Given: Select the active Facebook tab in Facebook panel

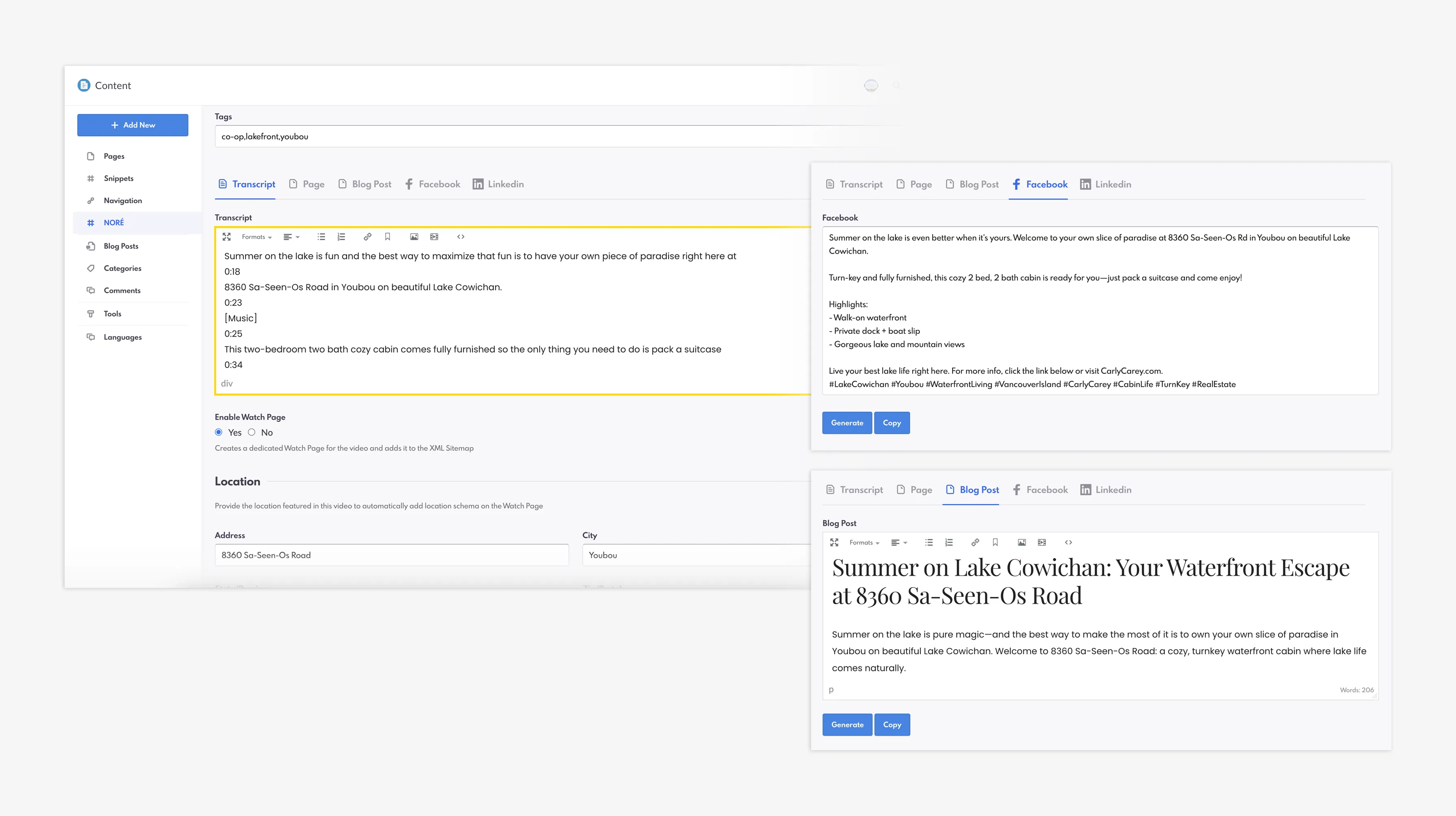Looking at the screenshot, I should coord(1039,184).
